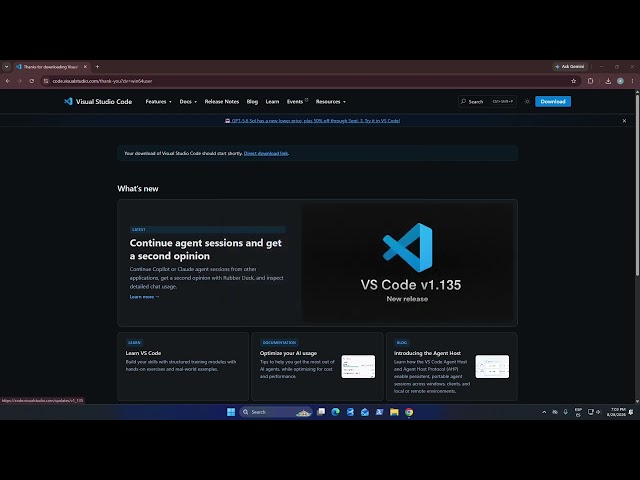
Task: Expand the Docs dropdown menu
Action: pos(188,102)
